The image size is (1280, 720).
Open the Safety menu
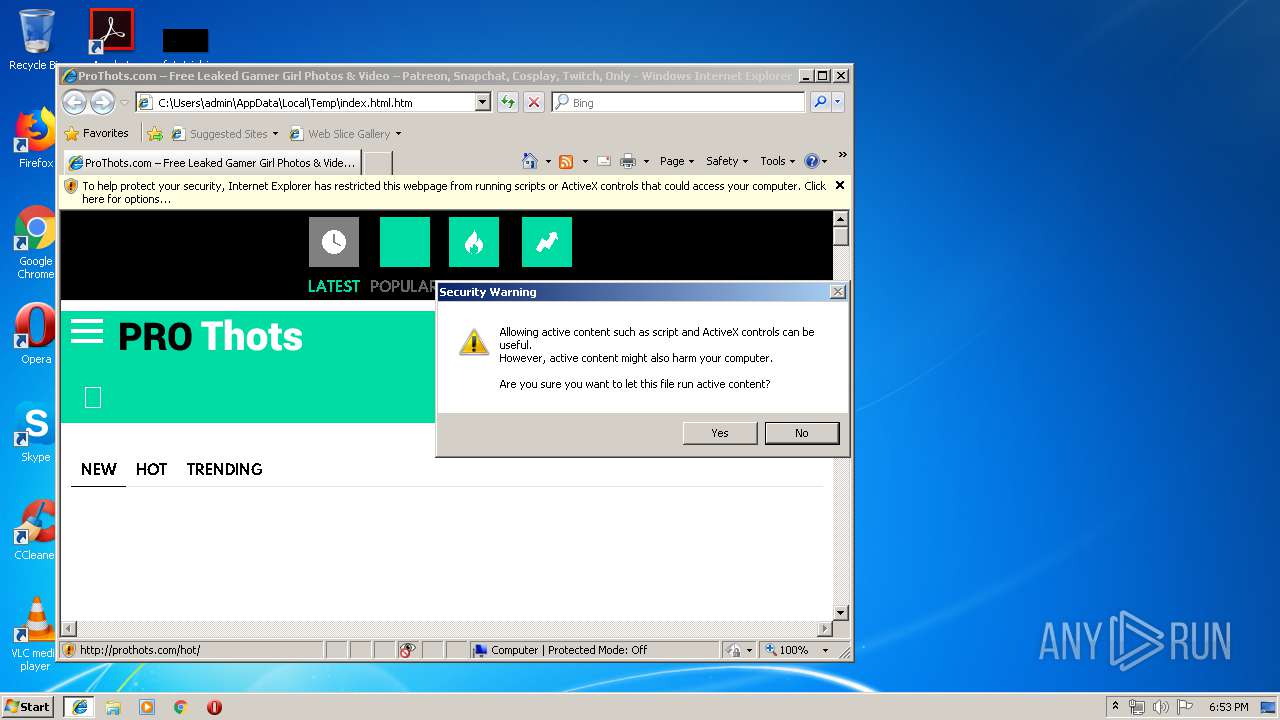[x=727, y=161]
